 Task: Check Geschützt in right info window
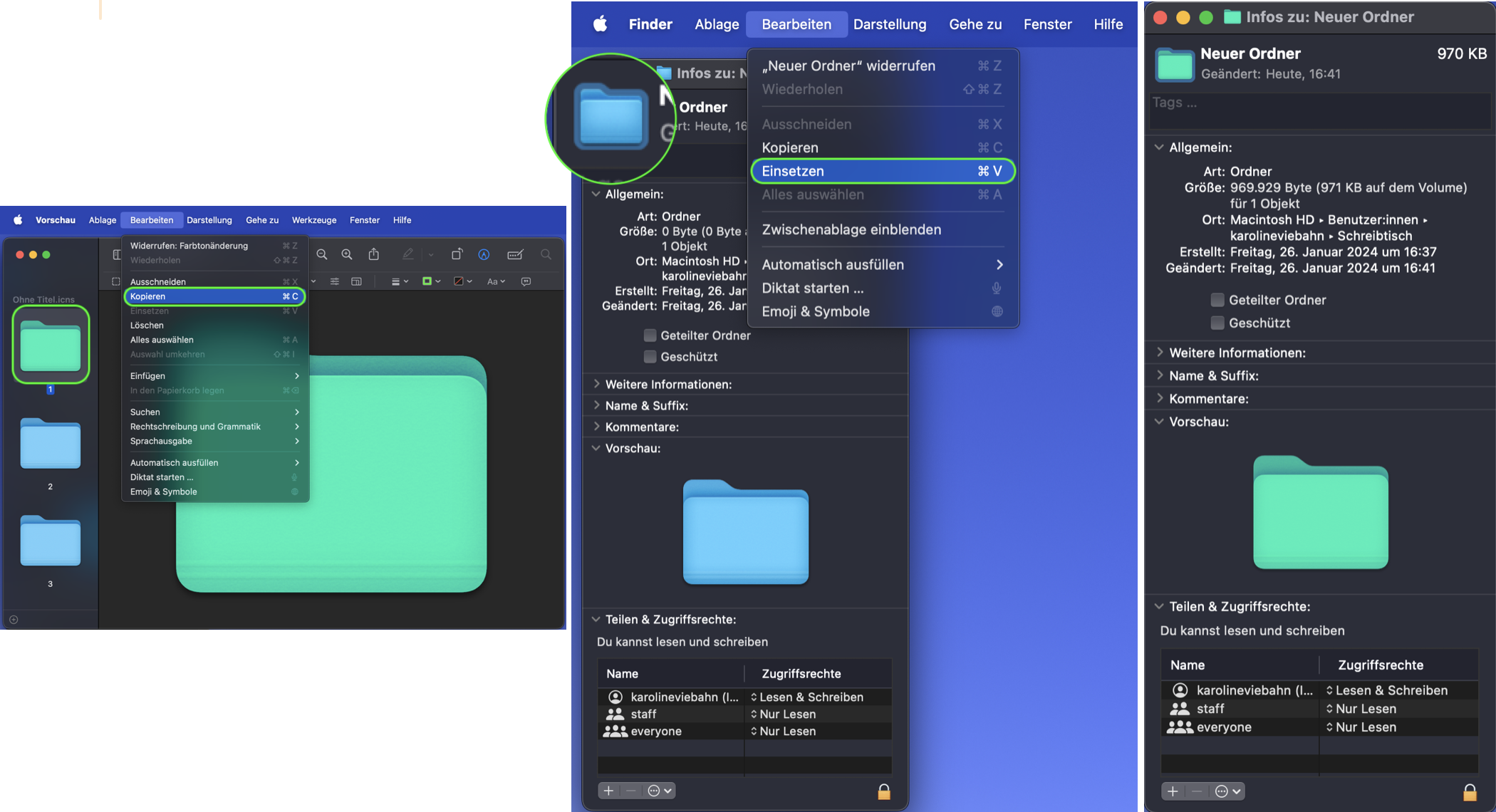1217,323
